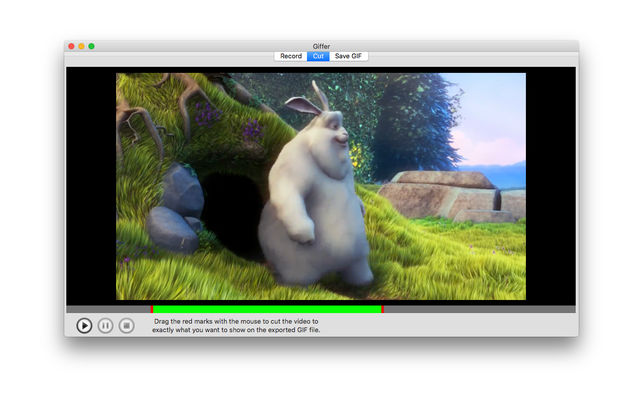
Task: Click the gray timeline after the selection
Action: 479,309
